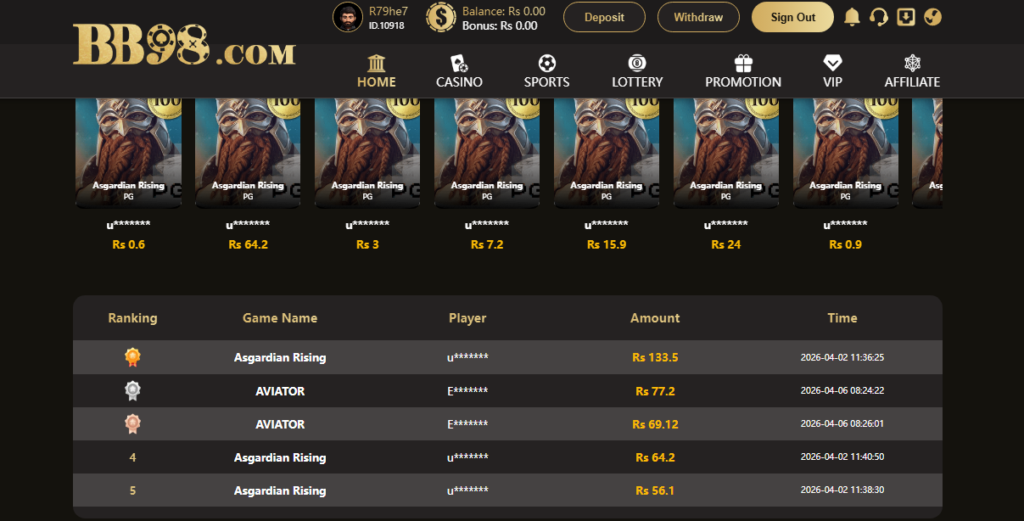1024x521 pixels.
Task: Click the BB98.com logo
Action: click(184, 46)
